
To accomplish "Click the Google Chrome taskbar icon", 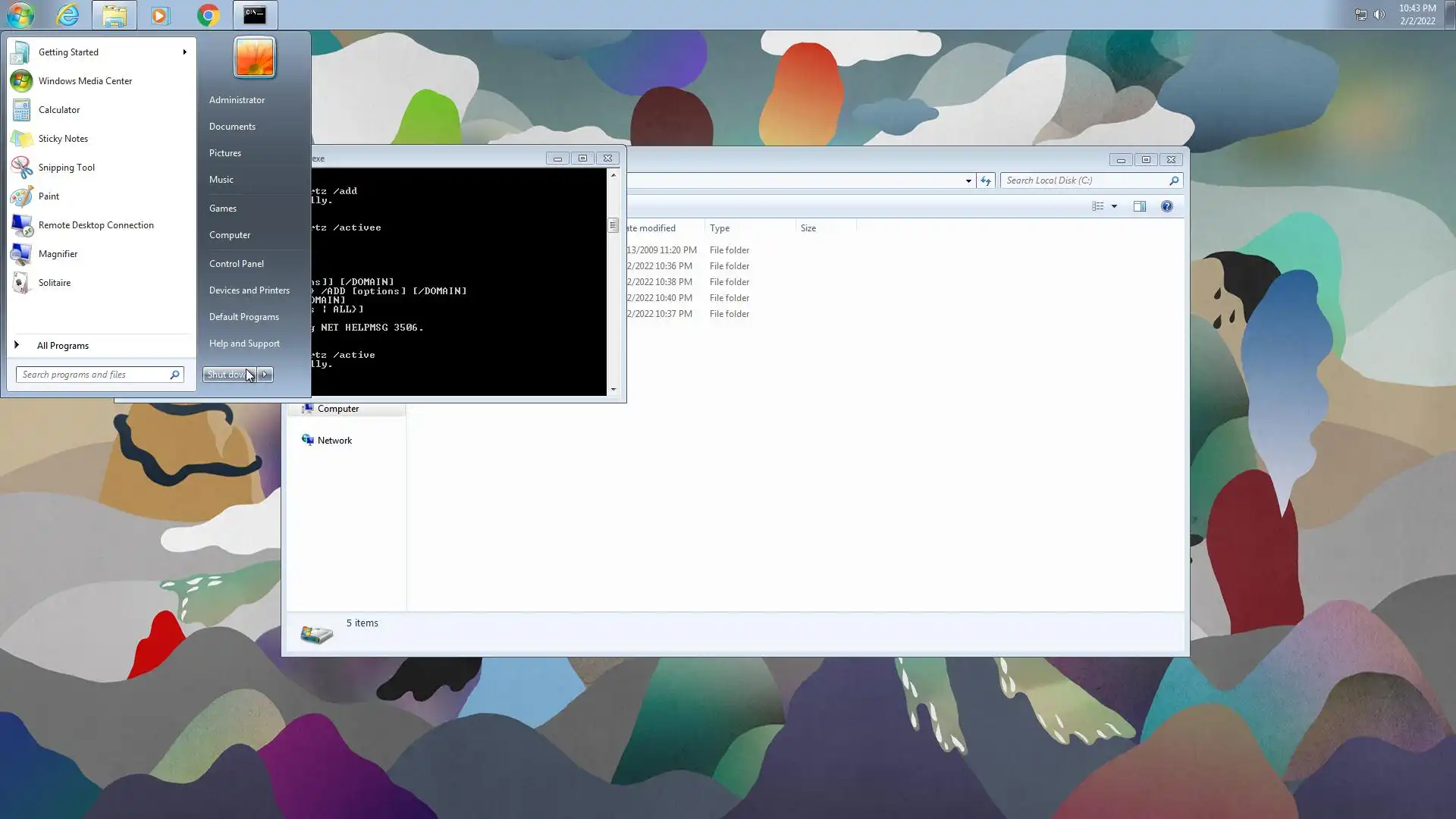I will pyautogui.click(x=208, y=15).
